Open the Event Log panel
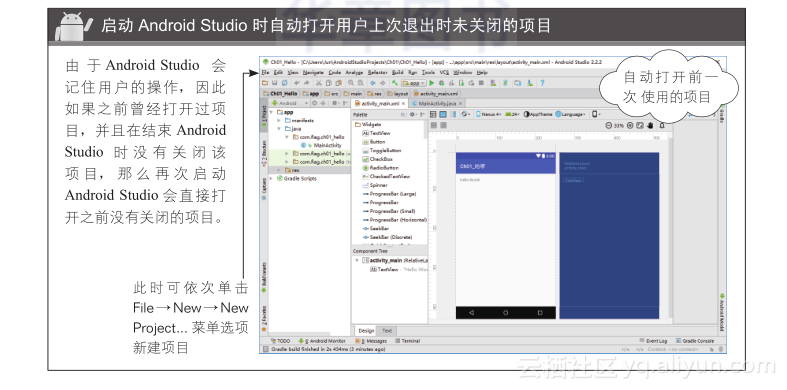The width and height of the screenshot is (787, 390). (653, 341)
